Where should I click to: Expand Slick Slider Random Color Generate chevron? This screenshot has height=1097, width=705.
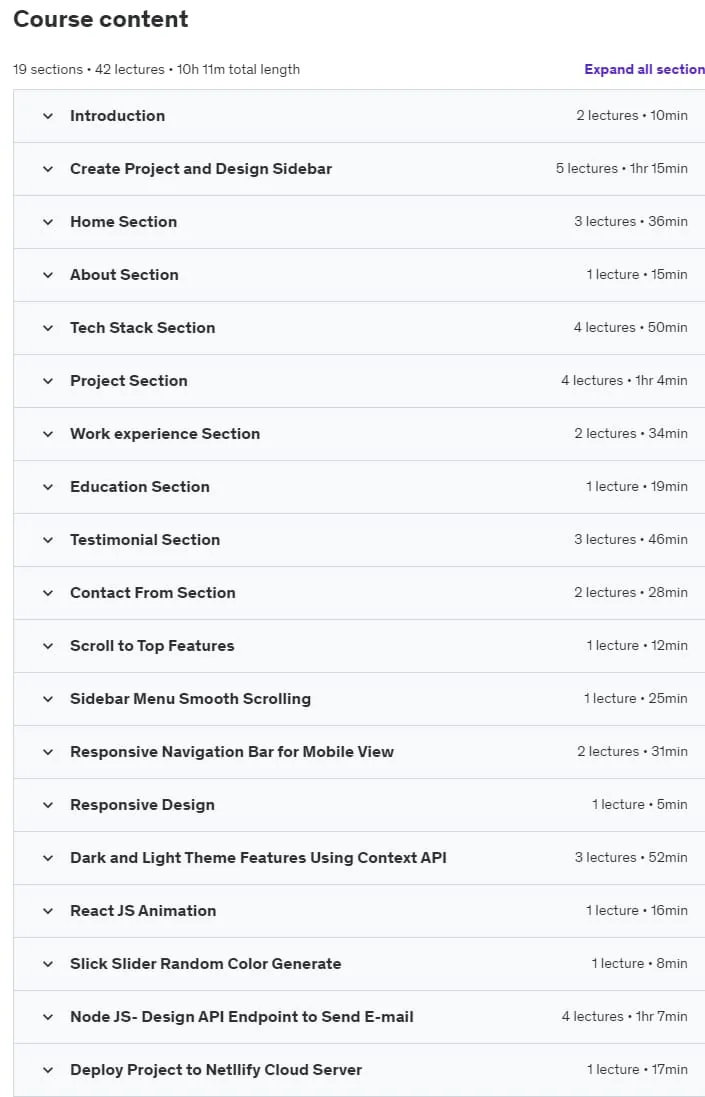tap(48, 964)
